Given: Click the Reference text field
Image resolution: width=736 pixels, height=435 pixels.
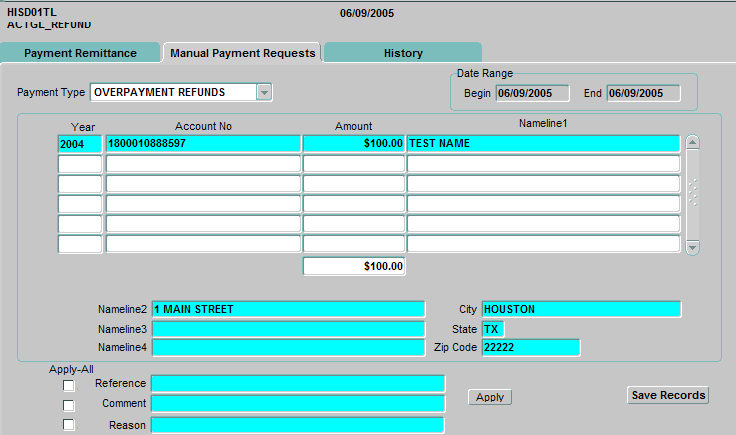Looking at the screenshot, I should click(x=297, y=384).
